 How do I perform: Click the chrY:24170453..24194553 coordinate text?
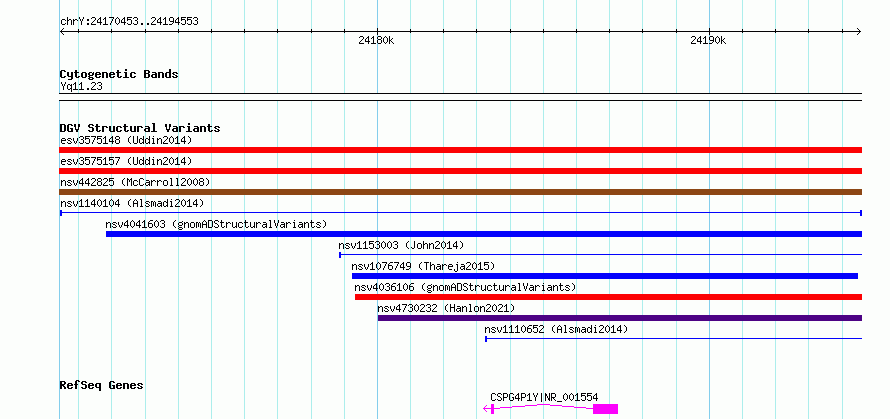(x=129, y=22)
